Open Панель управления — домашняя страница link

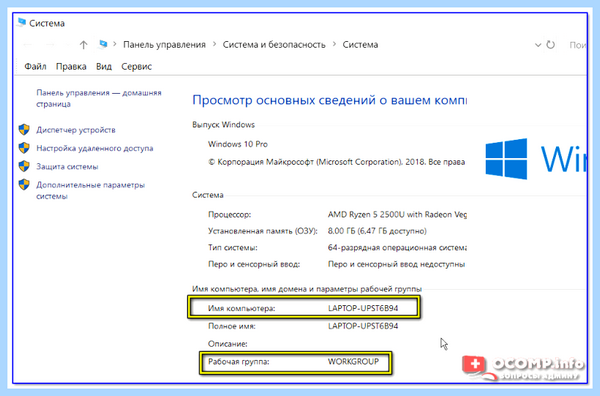(99, 98)
